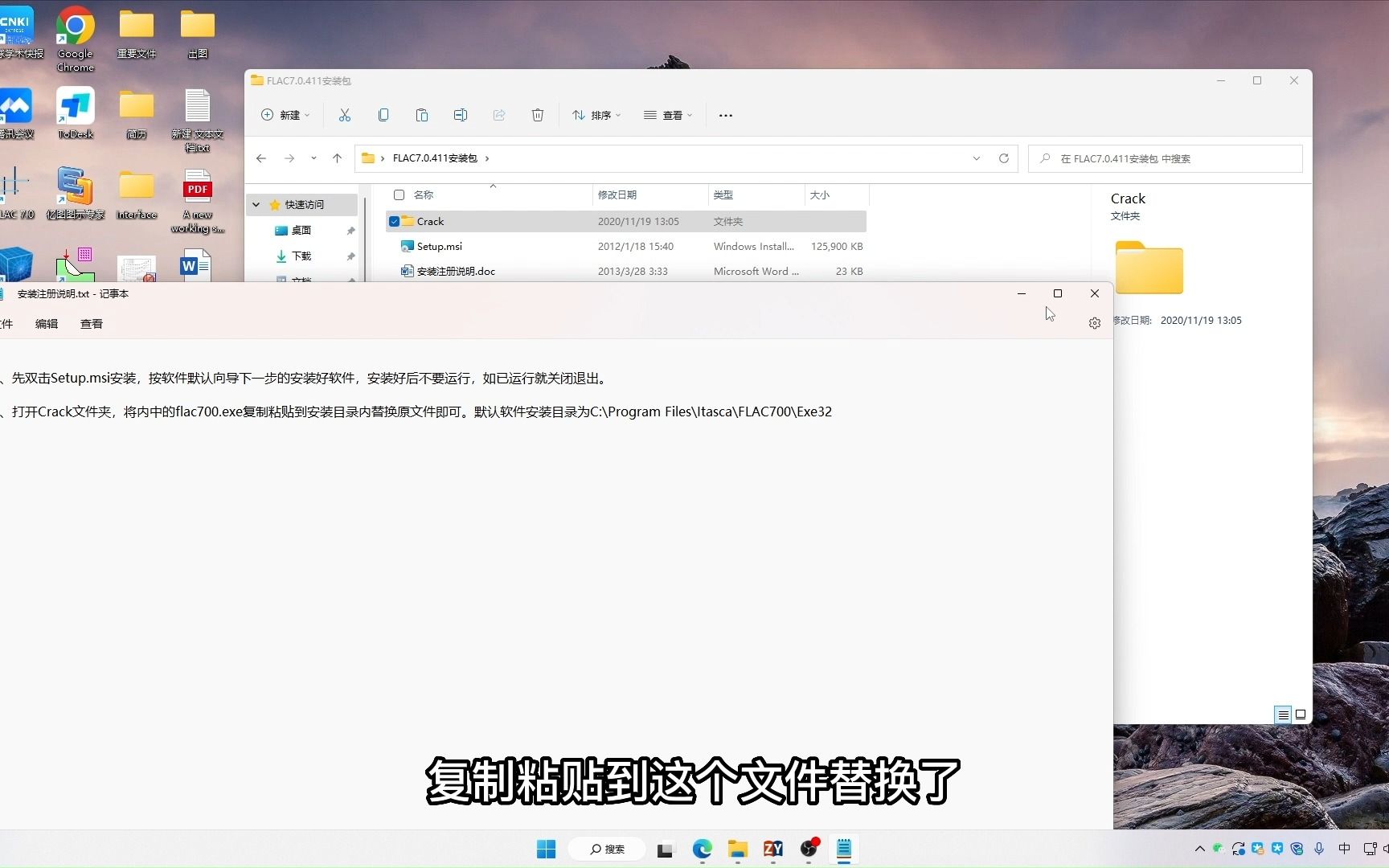Open Notepad 编辑 menu
The height and width of the screenshot is (868, 1389).
[x=47, y=324]
